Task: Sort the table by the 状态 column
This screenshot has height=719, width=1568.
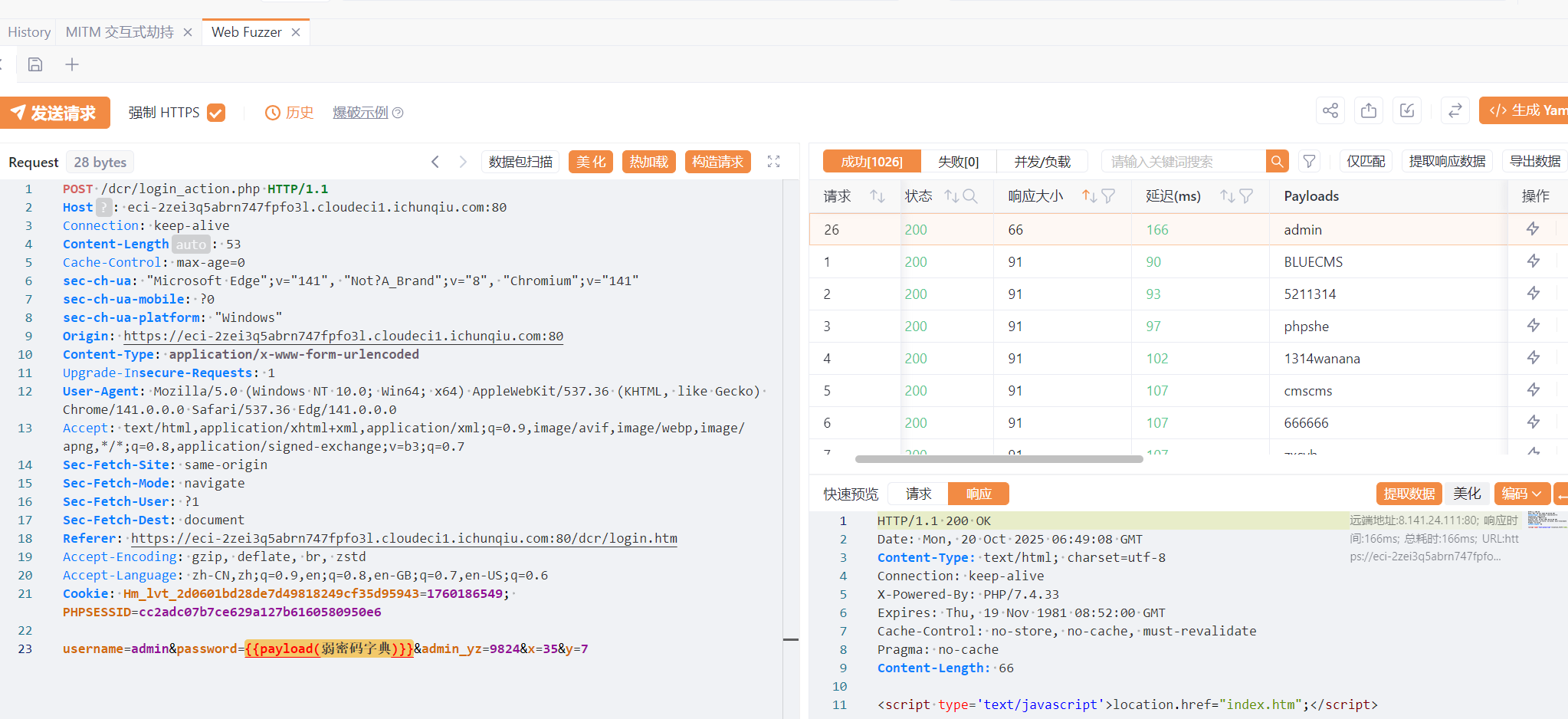Action: point(952,196)
